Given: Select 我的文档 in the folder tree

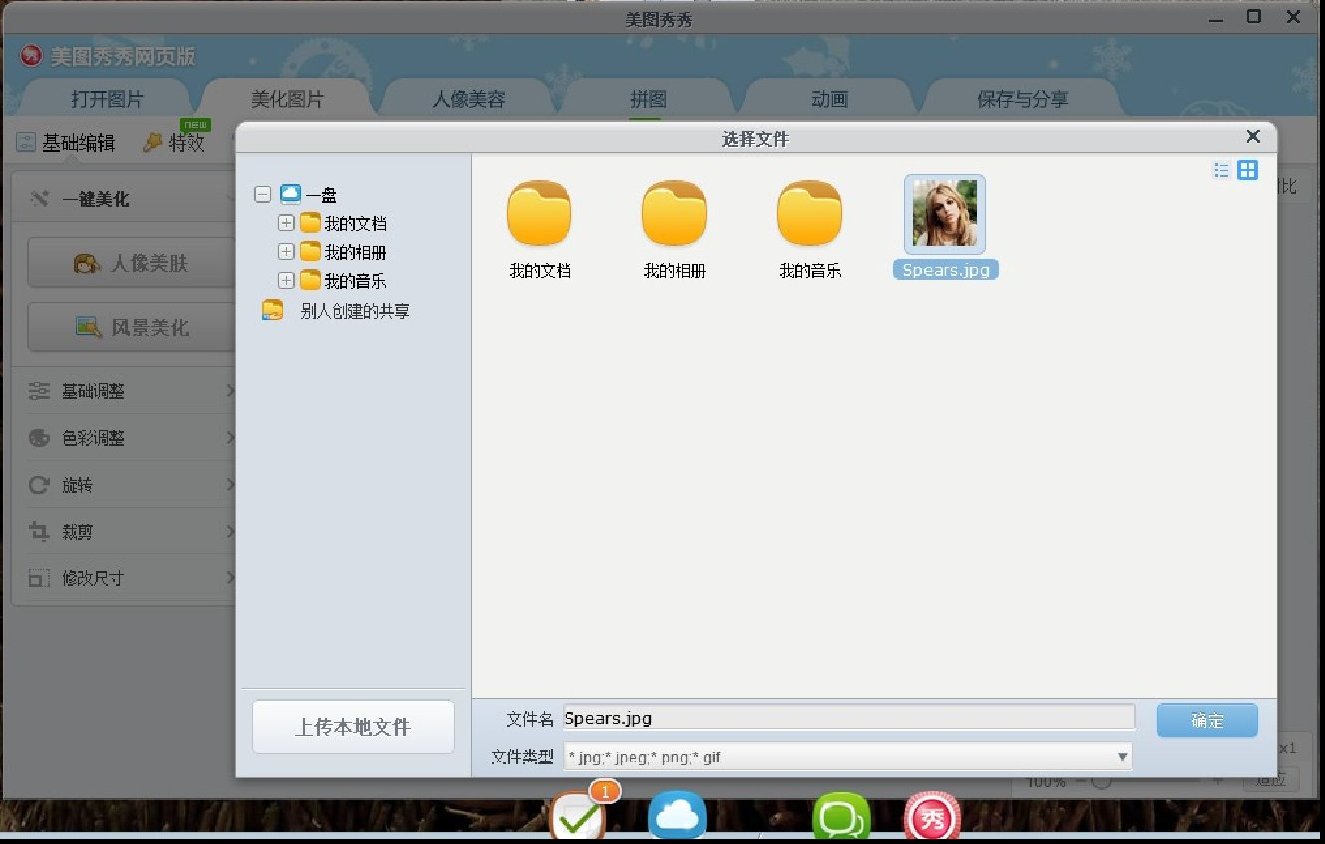Looking at the screenshot, I should [x=344, y=223].
